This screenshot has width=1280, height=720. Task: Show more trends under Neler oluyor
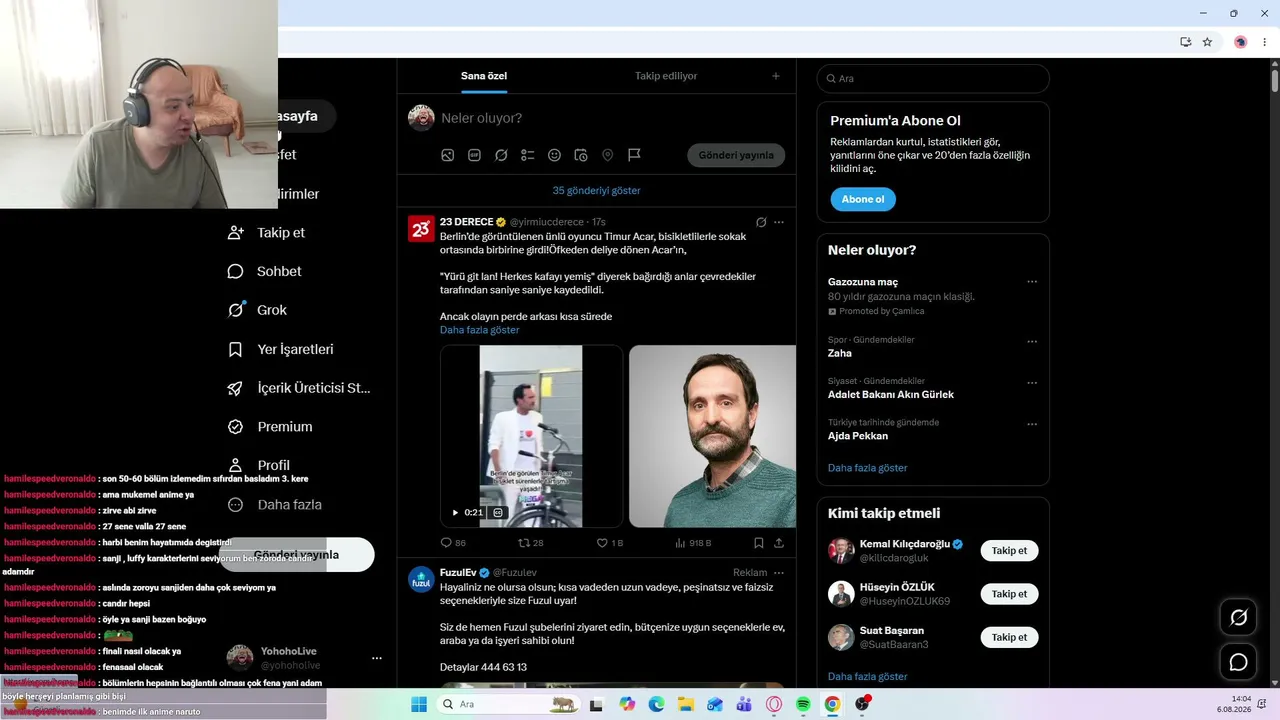(x=868, y=468)
